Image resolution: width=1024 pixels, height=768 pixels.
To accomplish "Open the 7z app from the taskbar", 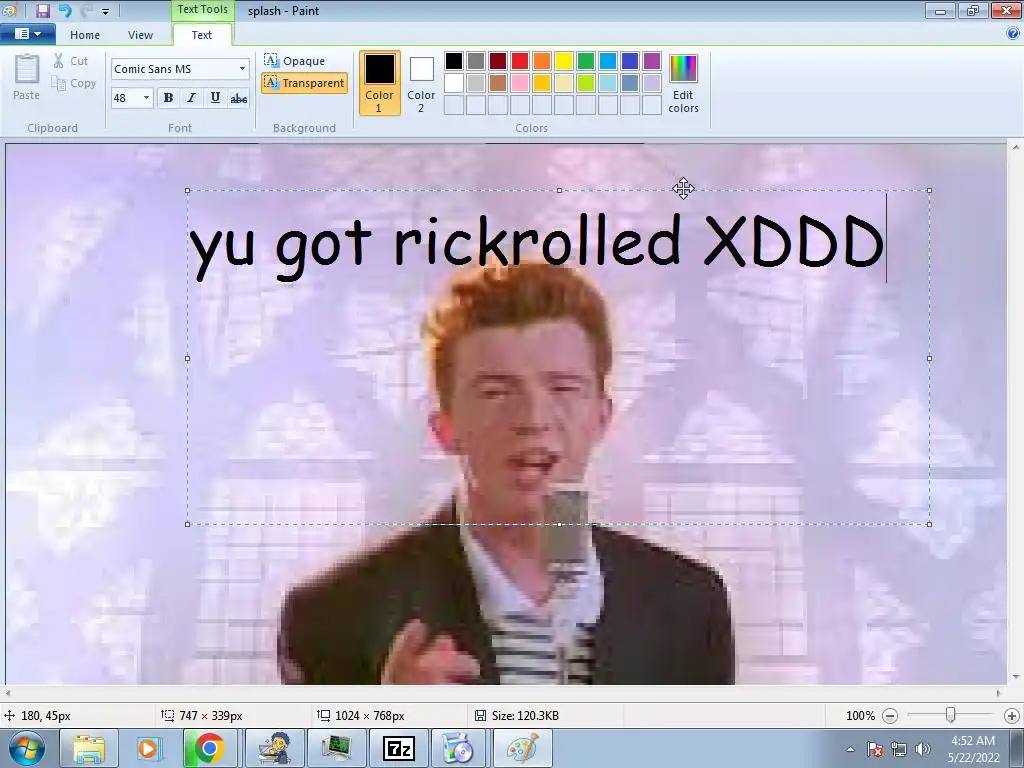I will [398, 748].
